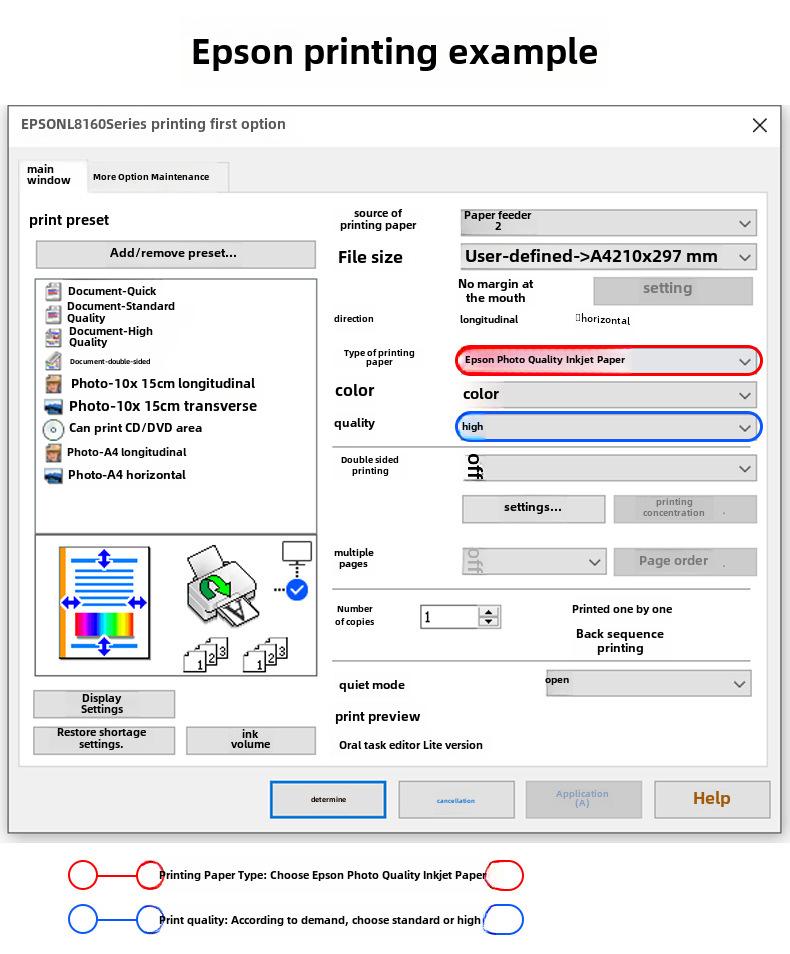Click the Number of copies input field
The image size is (790, 954).
(x=449, y=617)
